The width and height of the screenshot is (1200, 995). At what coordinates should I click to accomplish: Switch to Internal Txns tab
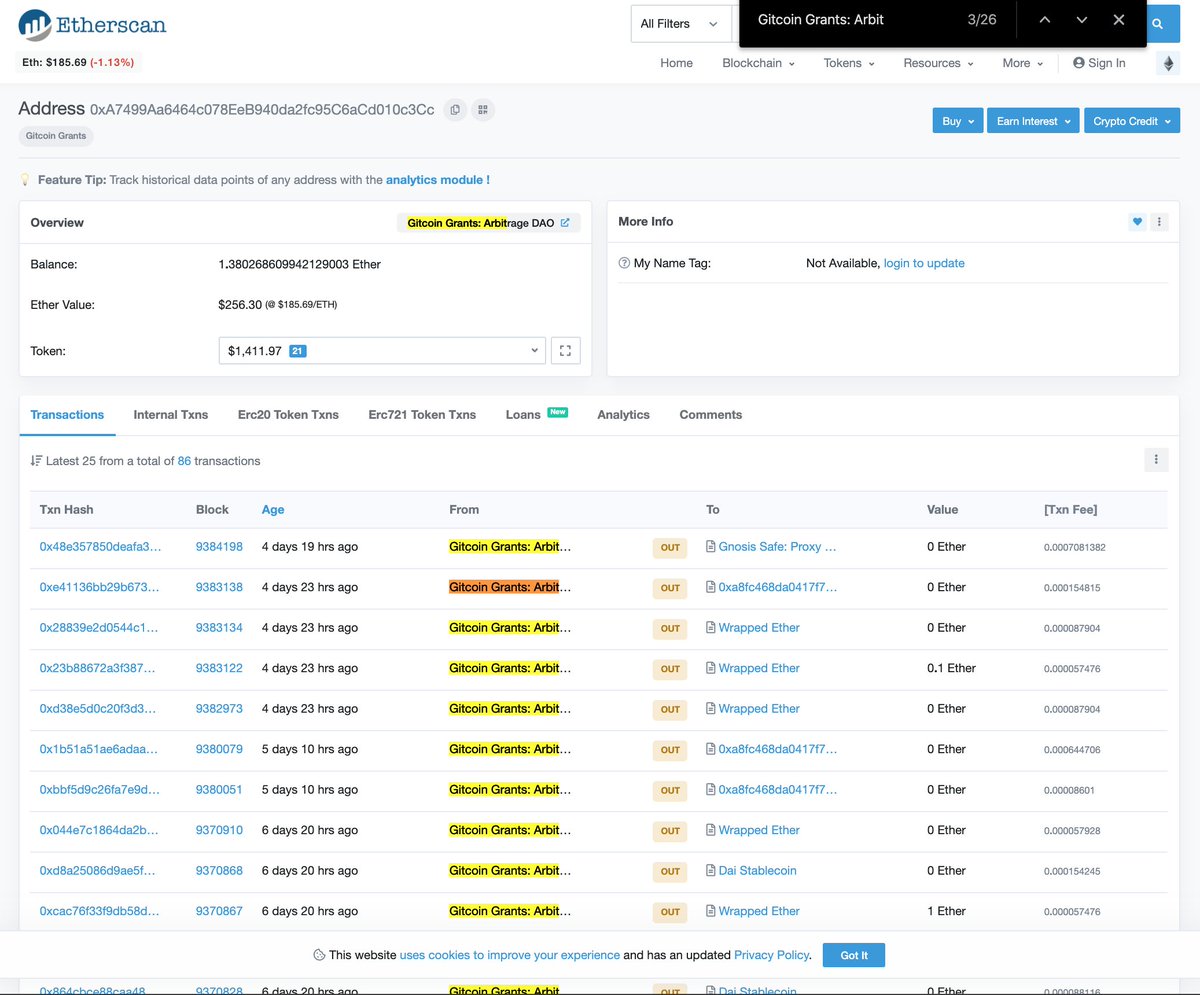point(171,414)
